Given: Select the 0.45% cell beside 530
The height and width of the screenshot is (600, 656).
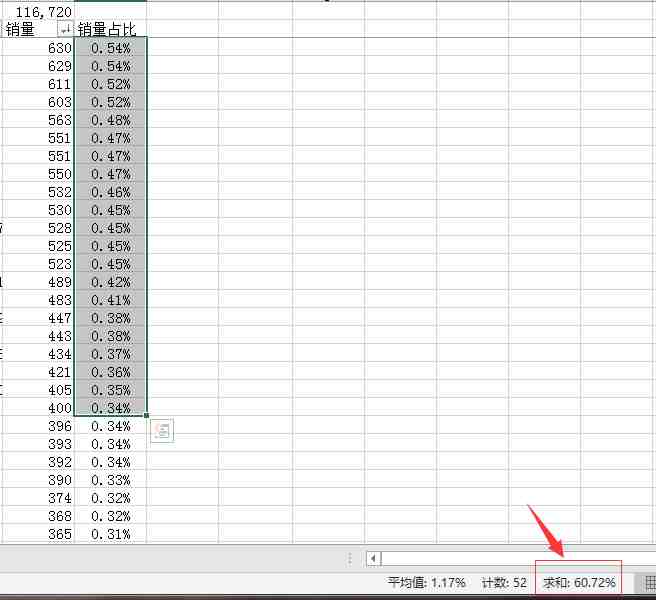Looking at the screenshot, I should tap(110, 210).
